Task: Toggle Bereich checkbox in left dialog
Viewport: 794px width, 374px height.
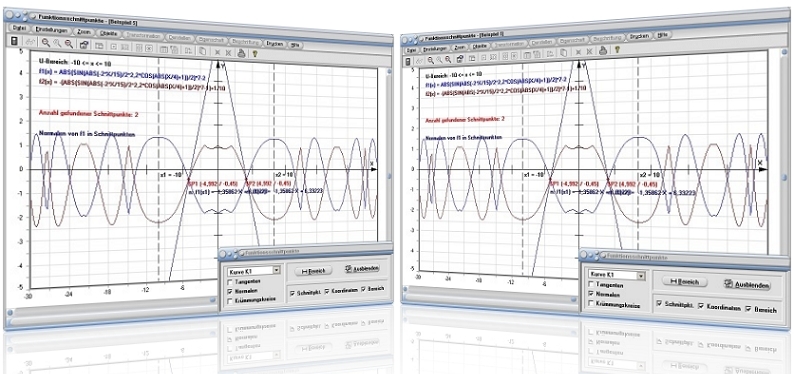Action: [364, 288]
